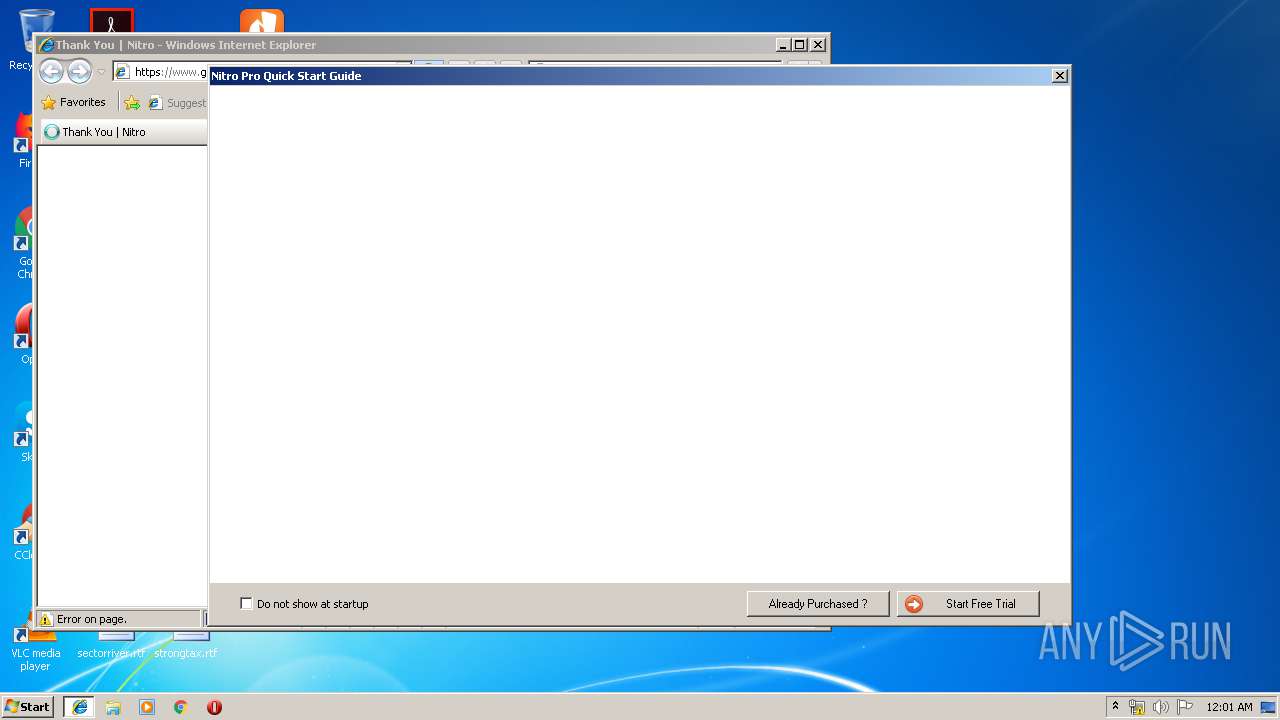Click the 12:01 AM system clock
This screenshot has width=1280, height=720.
pos(1229,707)
